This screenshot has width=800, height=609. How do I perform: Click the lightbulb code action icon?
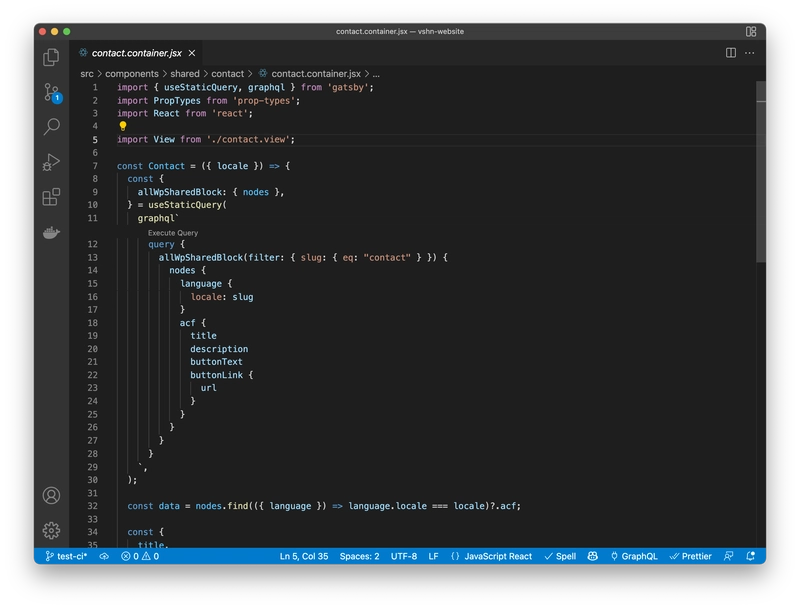pyautogui.click(x=123, y=126)
